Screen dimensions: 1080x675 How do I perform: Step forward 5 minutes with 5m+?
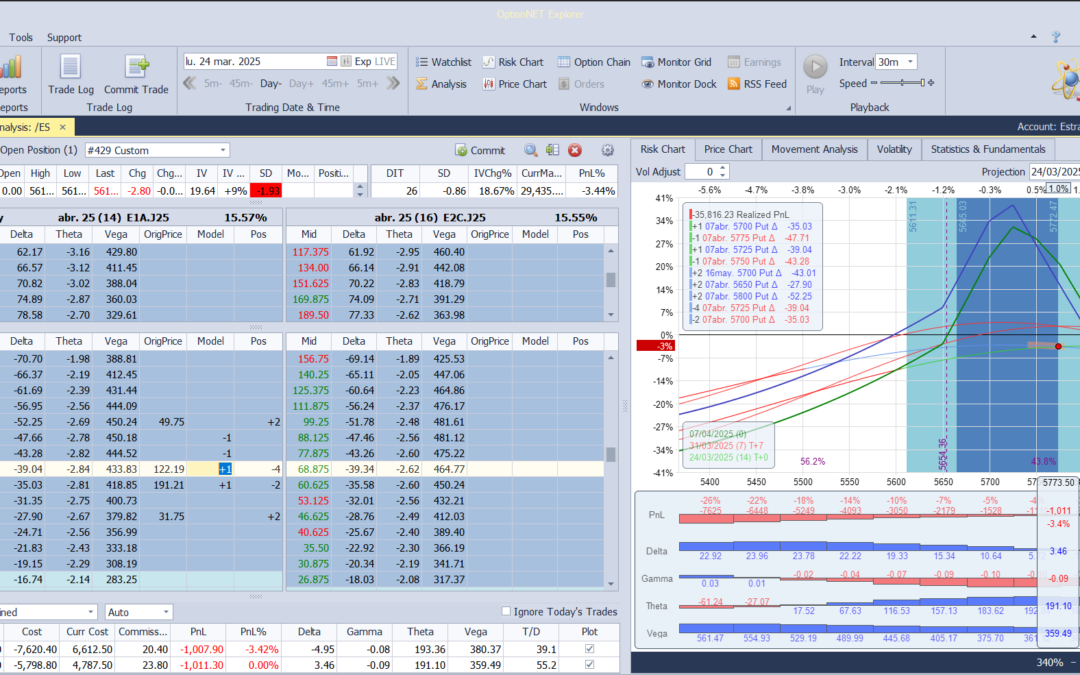tap(367, 83)
